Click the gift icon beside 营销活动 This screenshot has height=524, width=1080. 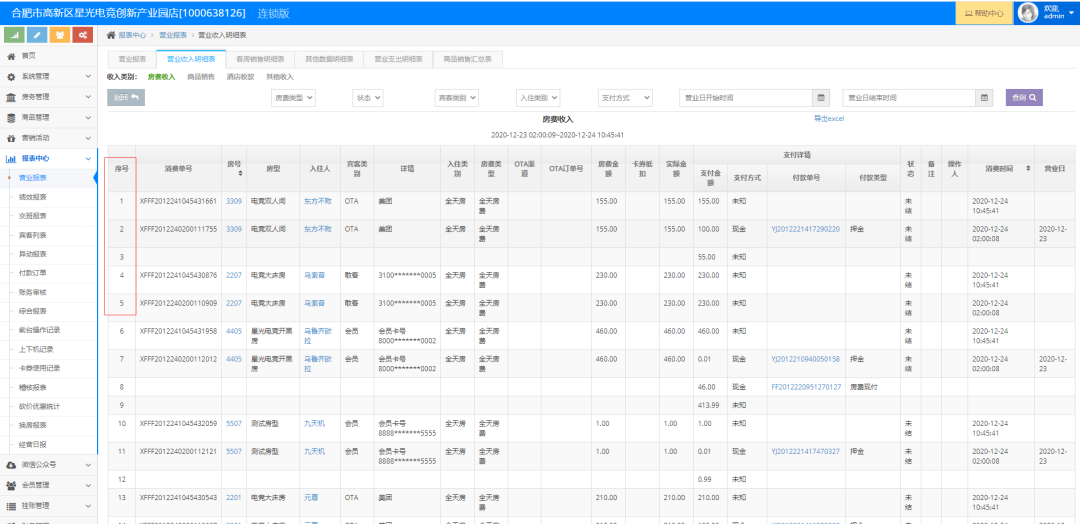tap(11, 138)
